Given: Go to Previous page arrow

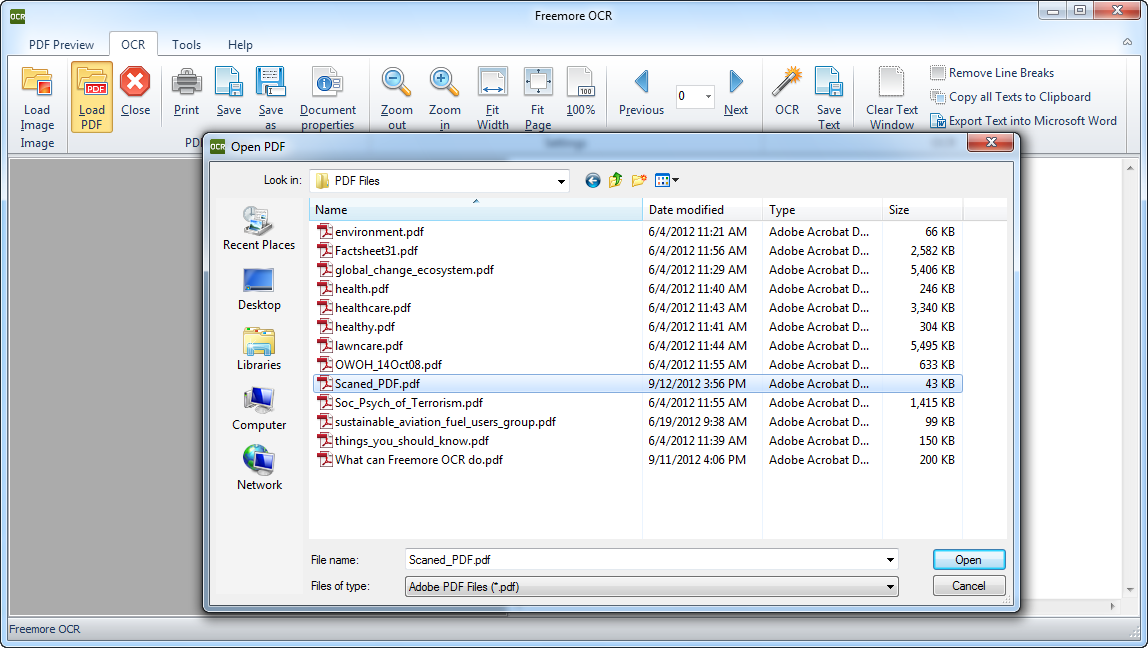Looking at the screenshot, I should [641, 82].
